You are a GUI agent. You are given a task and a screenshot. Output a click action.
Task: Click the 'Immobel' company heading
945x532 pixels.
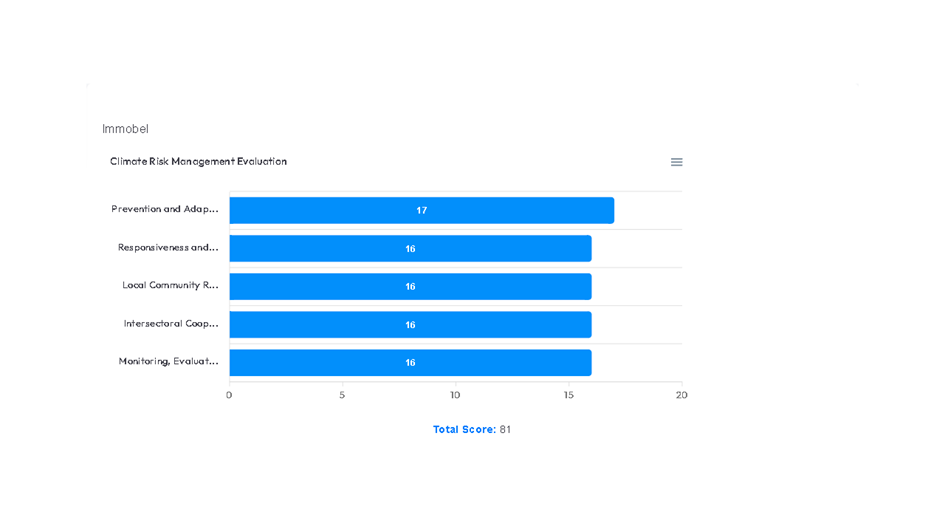pyautogui.click(x=125, y=129)
